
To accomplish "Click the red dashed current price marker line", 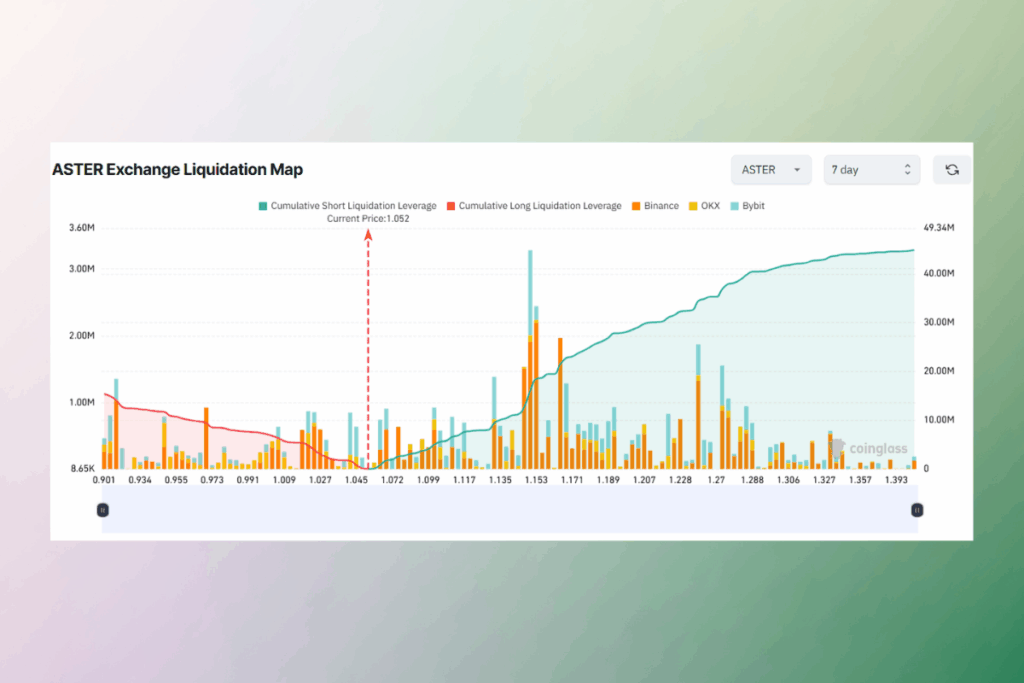I will coord(369,350).
